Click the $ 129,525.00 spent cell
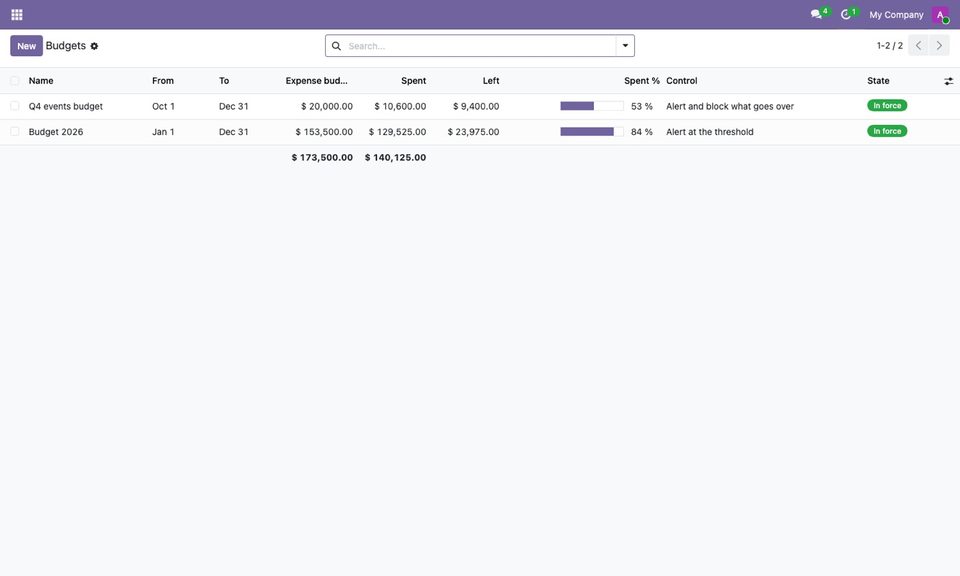Image resolution: width=960 pixels, height=576 pixels. pos(397,132)
